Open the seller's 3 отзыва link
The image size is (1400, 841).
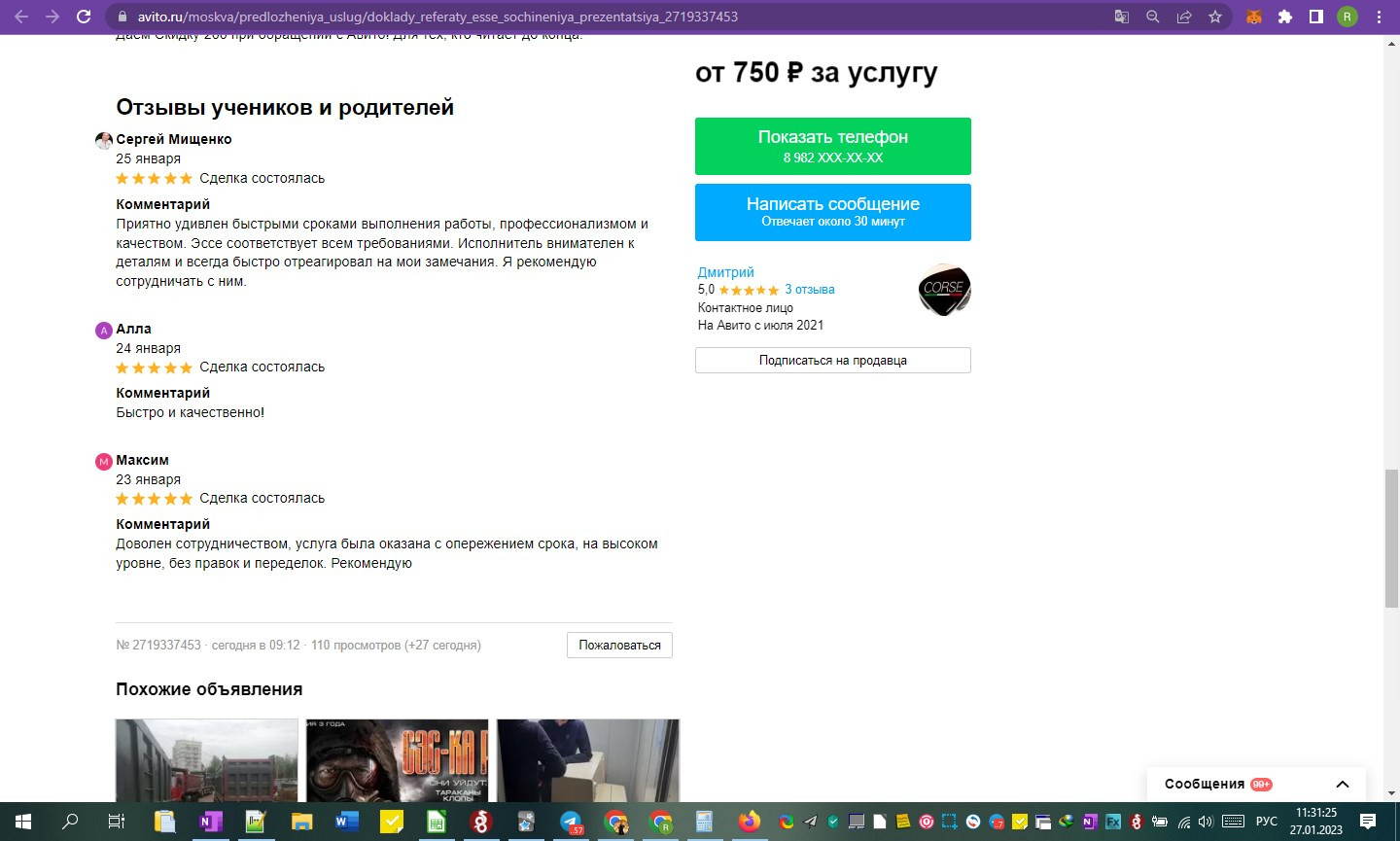(810, 290)
